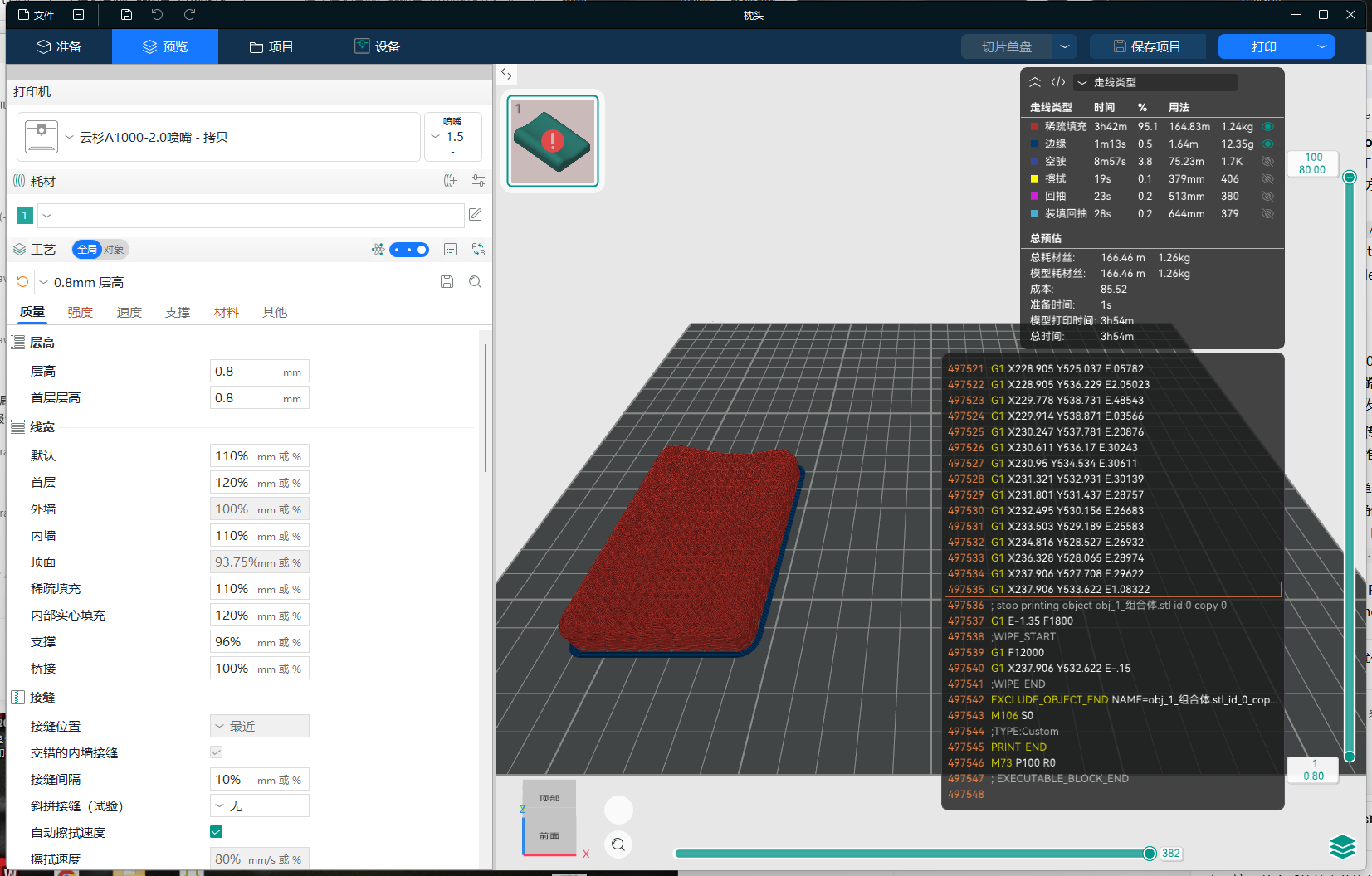Expand the 打印 button dropdown arrow

point(1321,46)
